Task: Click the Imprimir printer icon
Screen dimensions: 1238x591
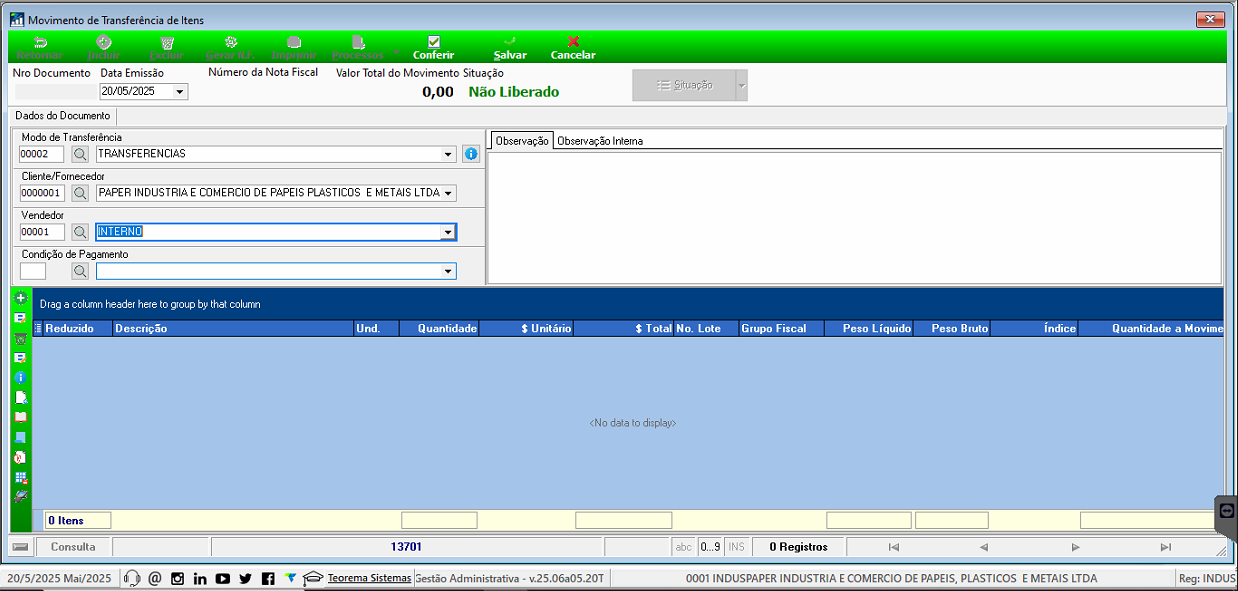Action: point(294,48)
